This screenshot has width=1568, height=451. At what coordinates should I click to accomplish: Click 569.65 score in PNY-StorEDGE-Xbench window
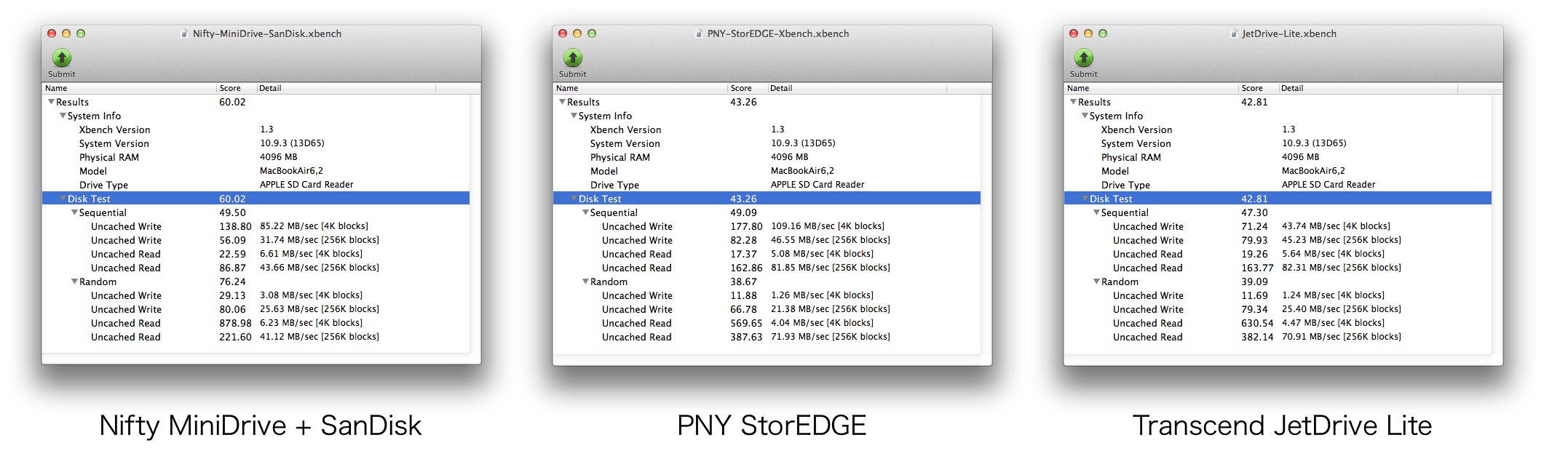[746, 323]
